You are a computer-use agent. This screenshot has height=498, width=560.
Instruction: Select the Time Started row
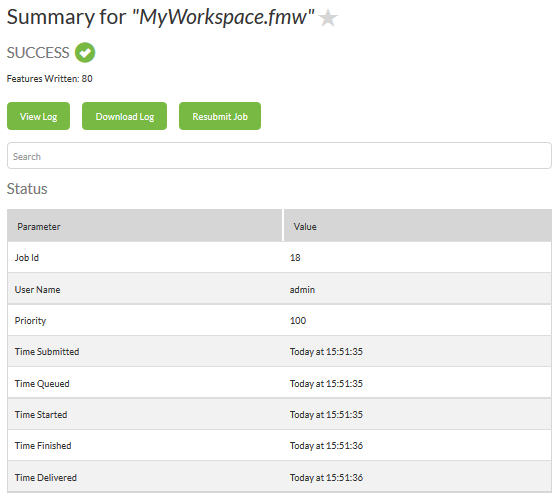[279, 414]
